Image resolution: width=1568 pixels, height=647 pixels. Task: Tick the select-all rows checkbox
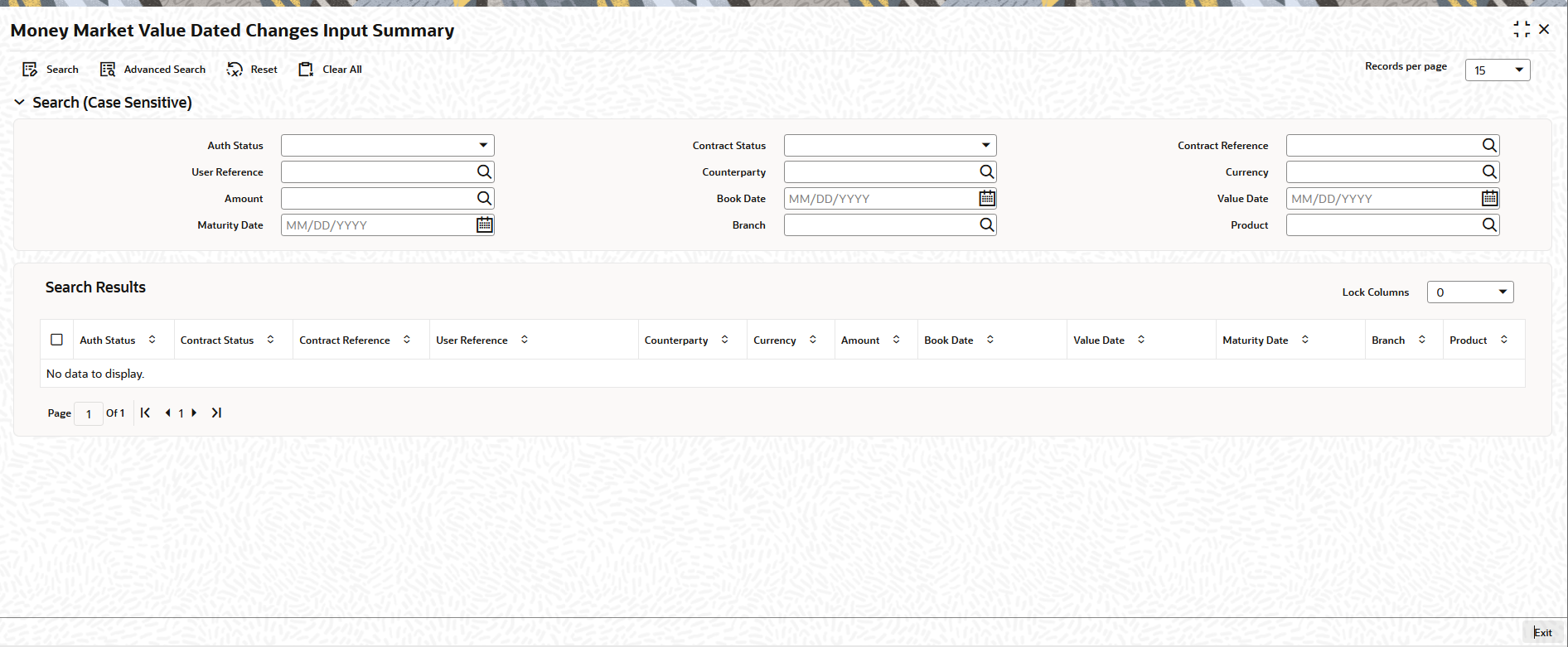point(57,340)
